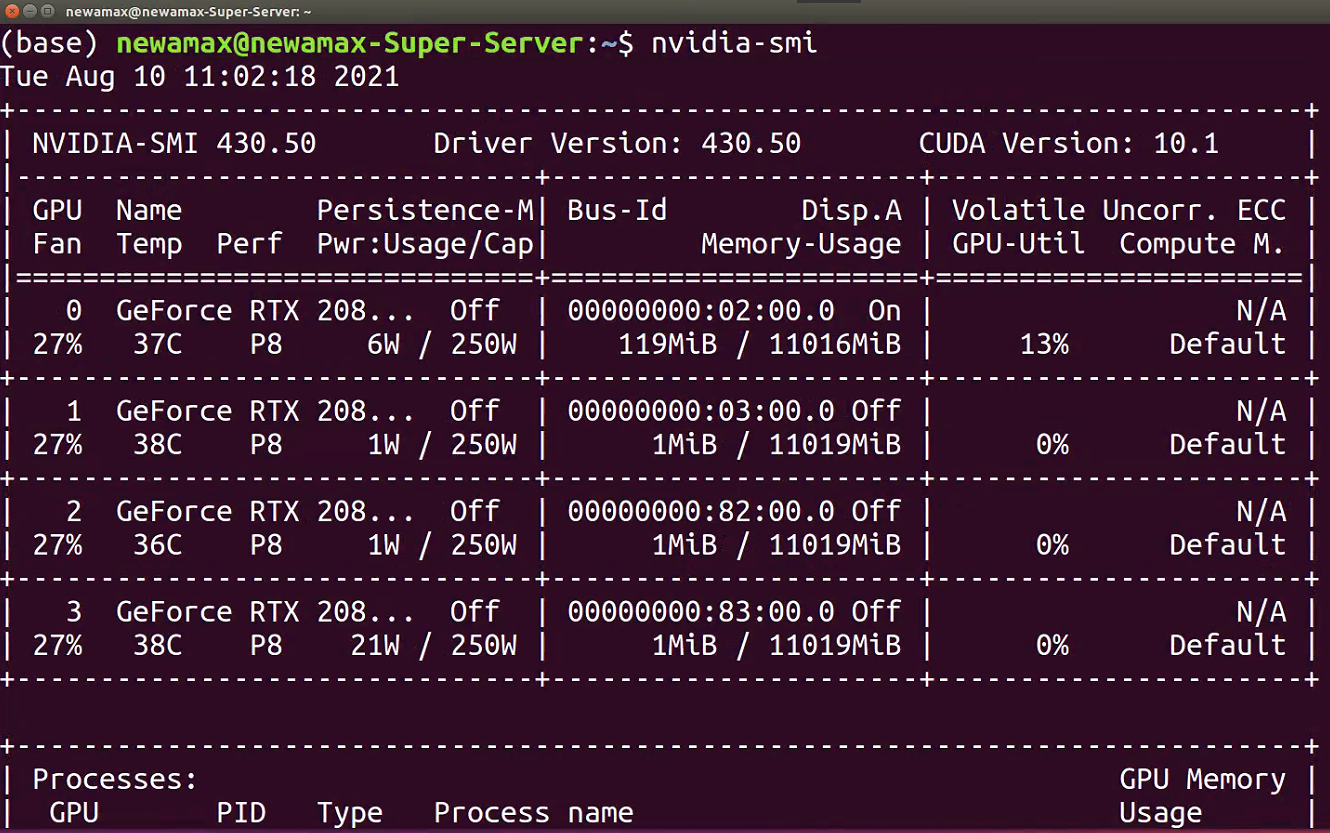The height and width of the screenshot is (833, 1330).
Task: Click GPU 1 memory 1MiB / 11019MiB
Action: pos(776,444)
